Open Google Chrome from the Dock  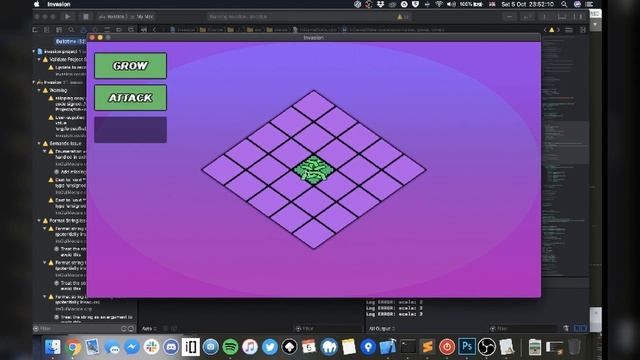[73, 347]
